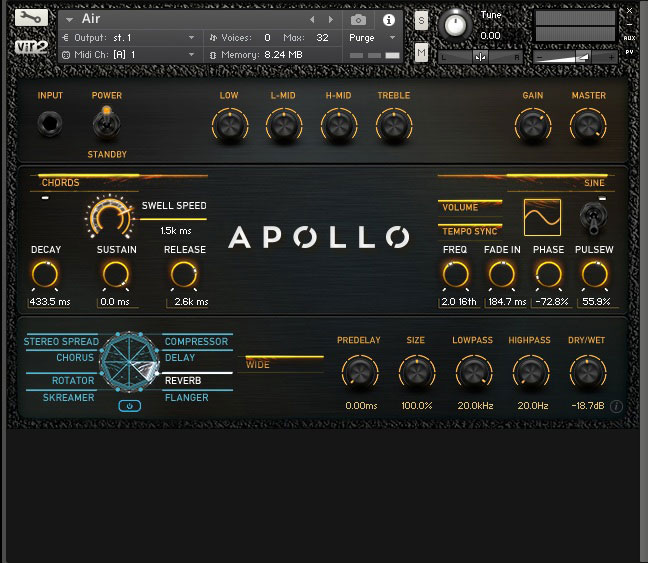648x563 pixels.
Task: Solo the instrument with S button
Action: [x=421, y=20]
